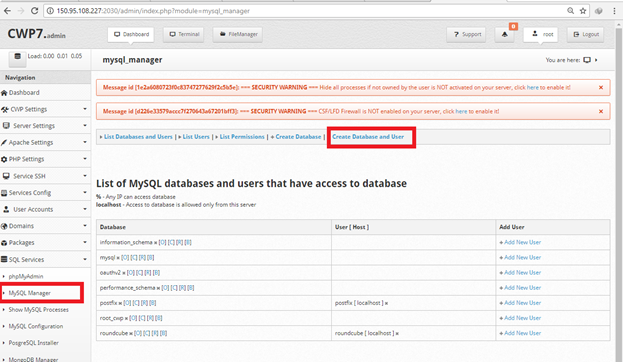Expand PHP Settings menu
The width and height of the screenshot is (623, 362).
point(45,159)
